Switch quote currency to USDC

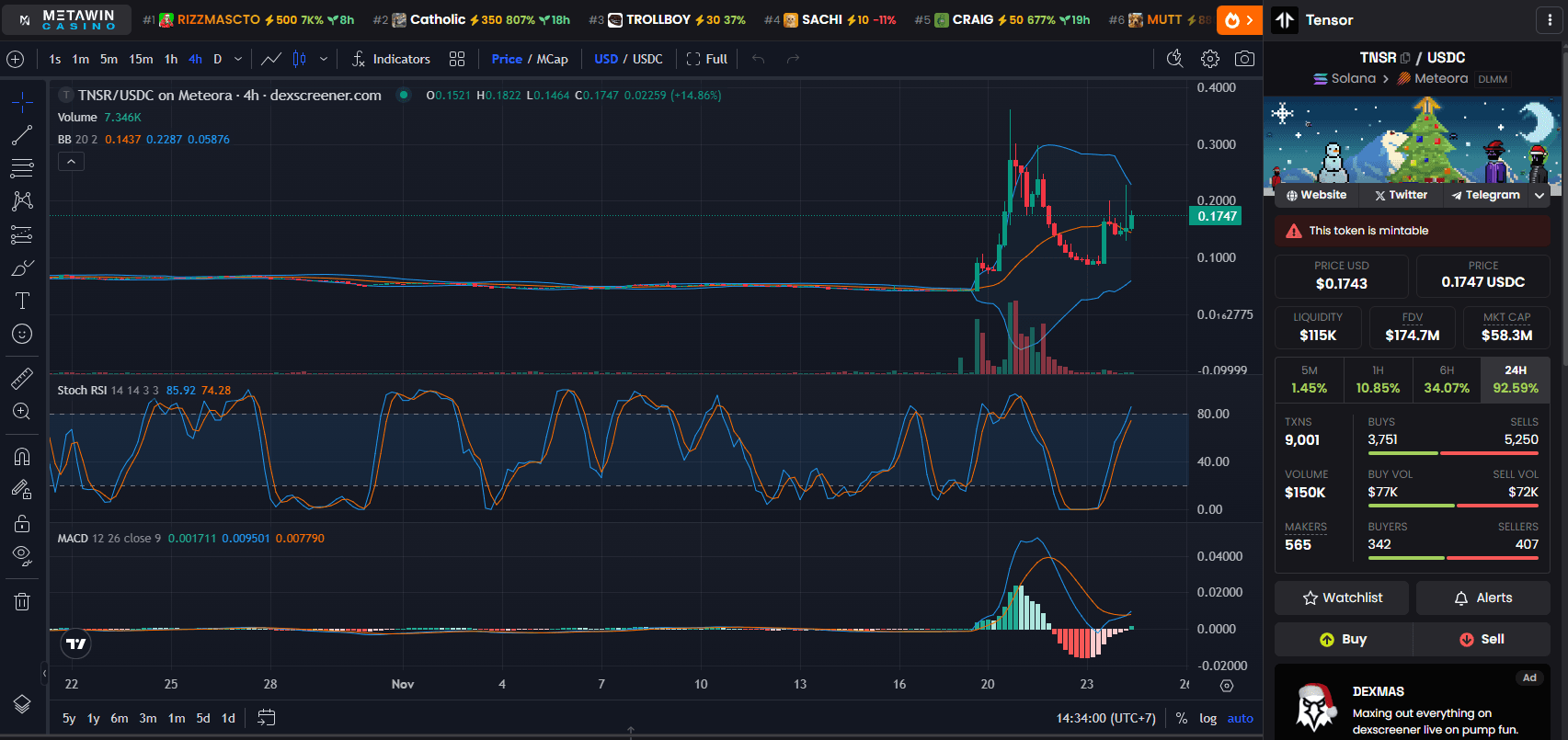647,59
